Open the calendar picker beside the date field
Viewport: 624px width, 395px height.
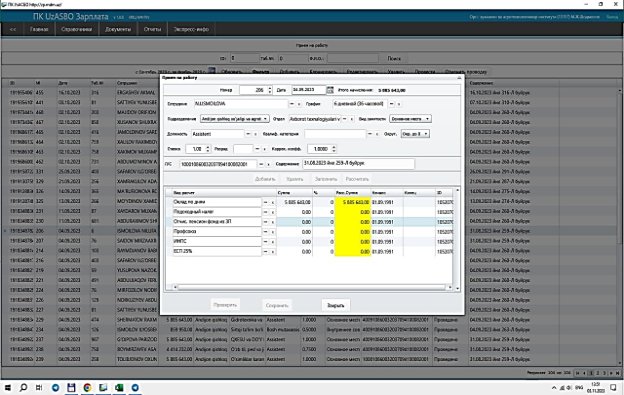click(330, 90)
